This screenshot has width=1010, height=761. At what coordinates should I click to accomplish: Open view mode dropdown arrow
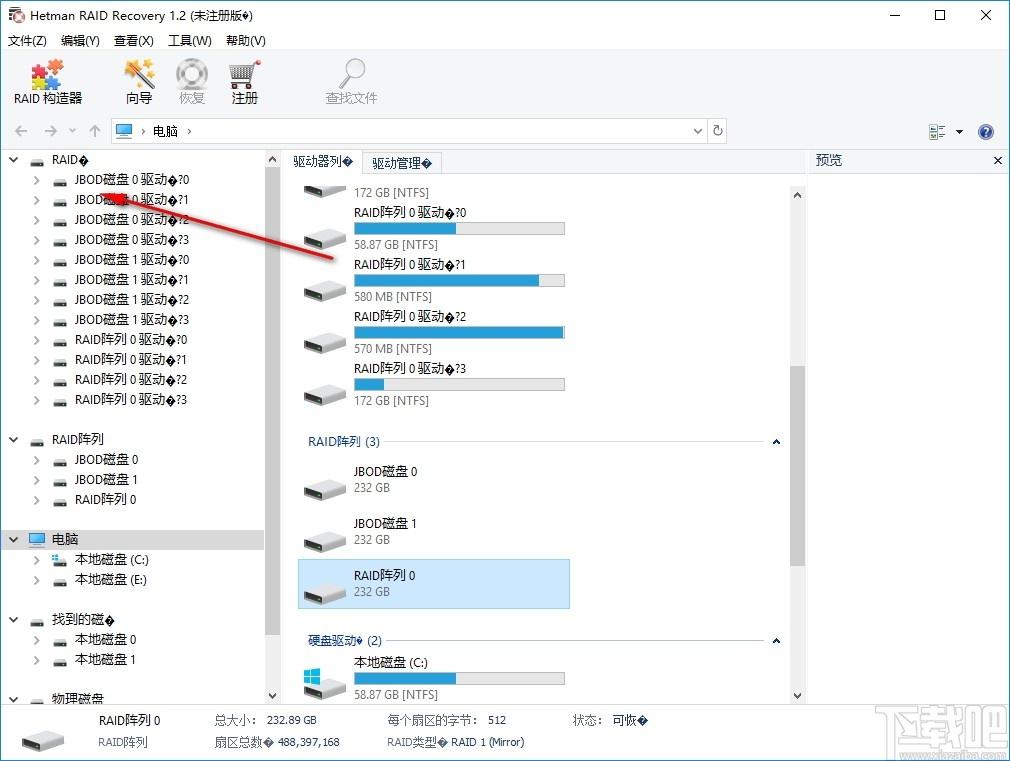coord(959,131)
